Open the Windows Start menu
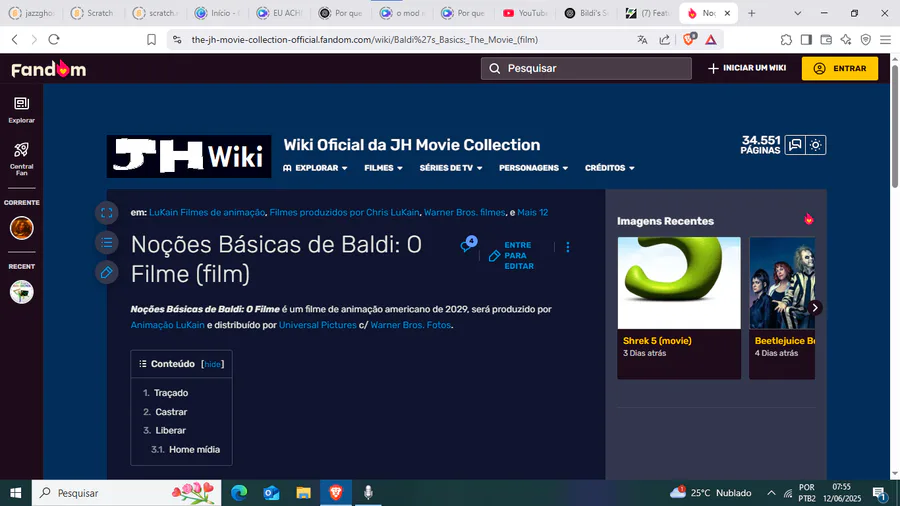Screen dimensions: 900x506 (15, 493)
